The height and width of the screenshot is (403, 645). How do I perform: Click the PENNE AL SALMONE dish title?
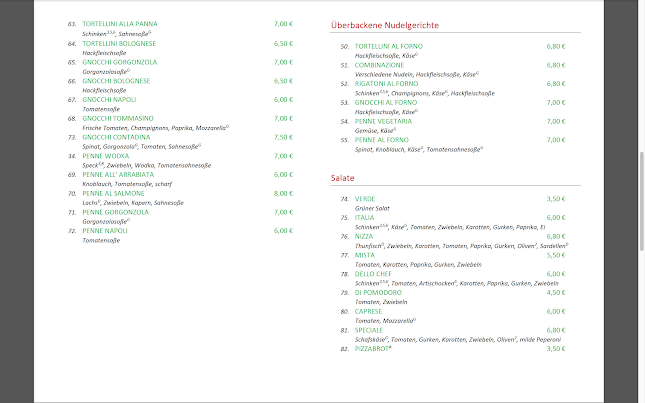(x=113, y=193)
